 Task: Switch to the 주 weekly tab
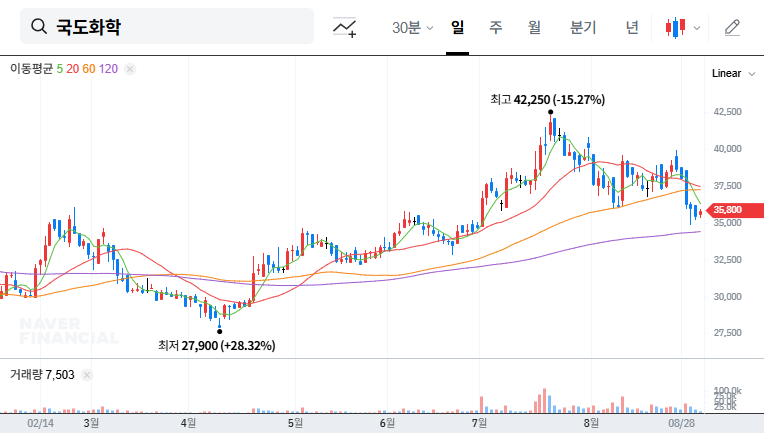(496, 27)
